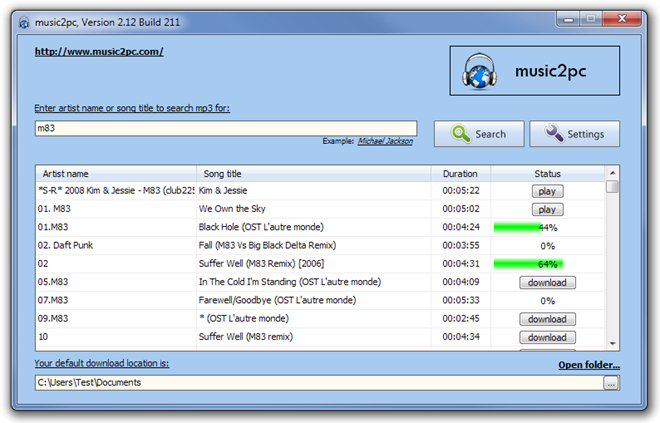The width and height of the screenshot is (660, 423).
Task: Click the Michael Jackson example link
Action: click(x=385, y=141)
